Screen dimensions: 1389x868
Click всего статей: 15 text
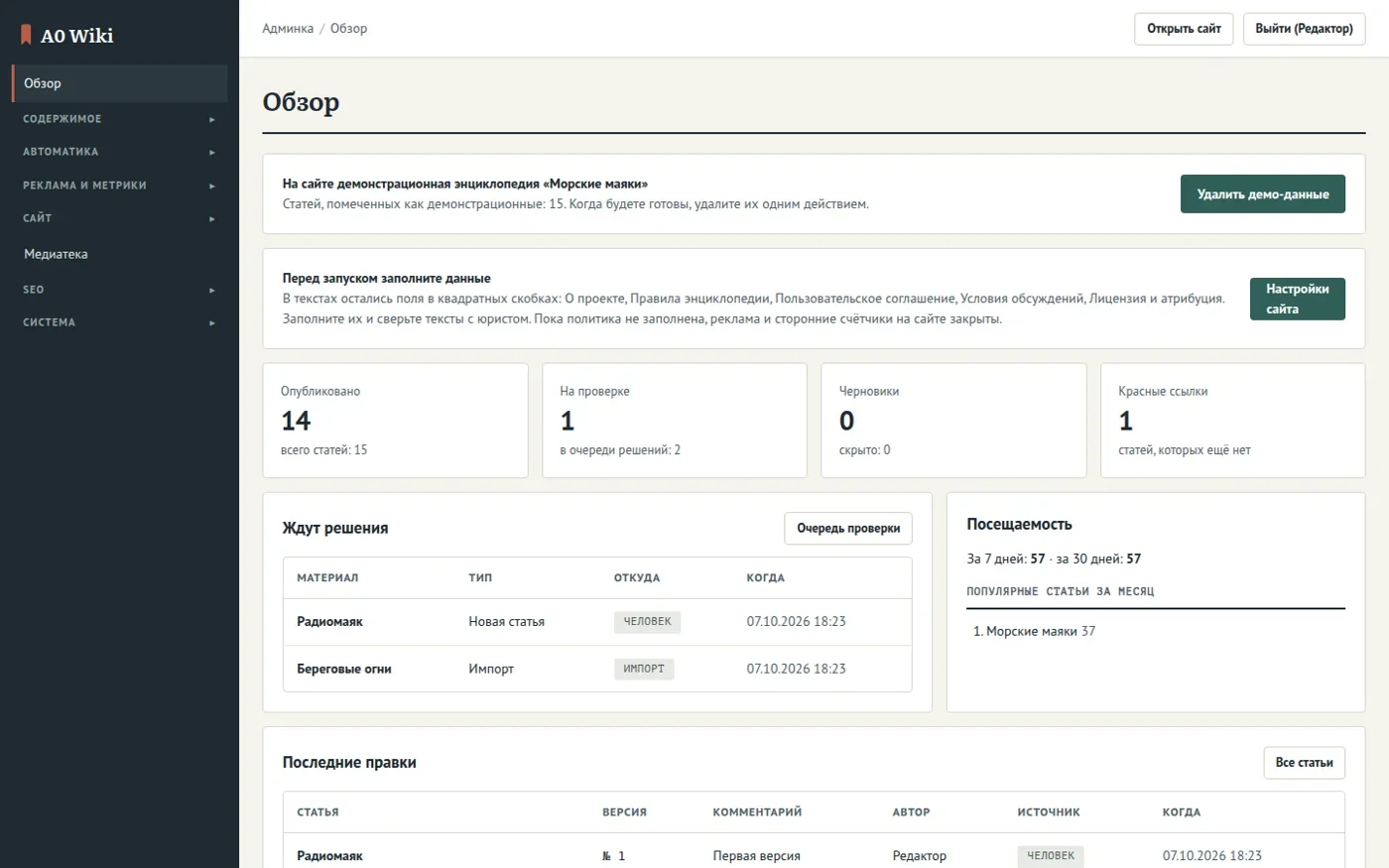(323, 450)
